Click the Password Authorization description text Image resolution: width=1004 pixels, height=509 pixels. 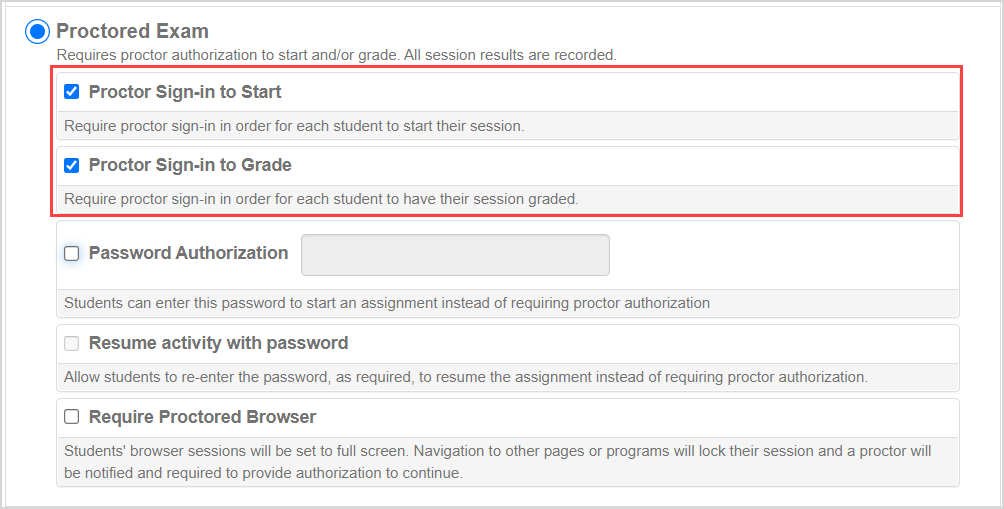tap(387, 303)
